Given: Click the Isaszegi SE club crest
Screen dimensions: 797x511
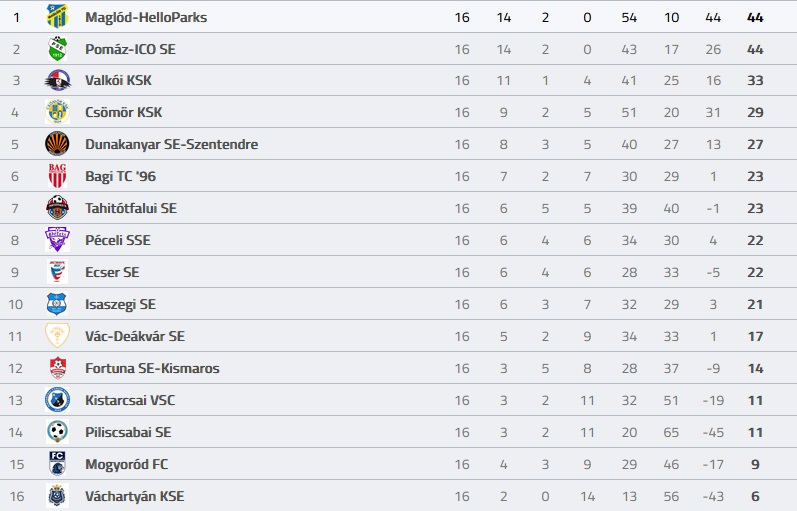Looking at the screenshot, I should 57,305.
